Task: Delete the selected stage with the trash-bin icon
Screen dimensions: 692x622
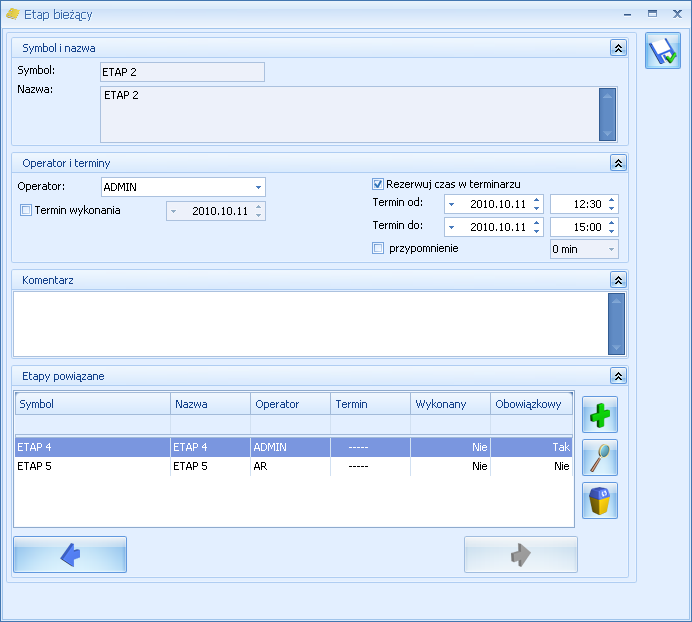Action: click(x=600, y=501)
